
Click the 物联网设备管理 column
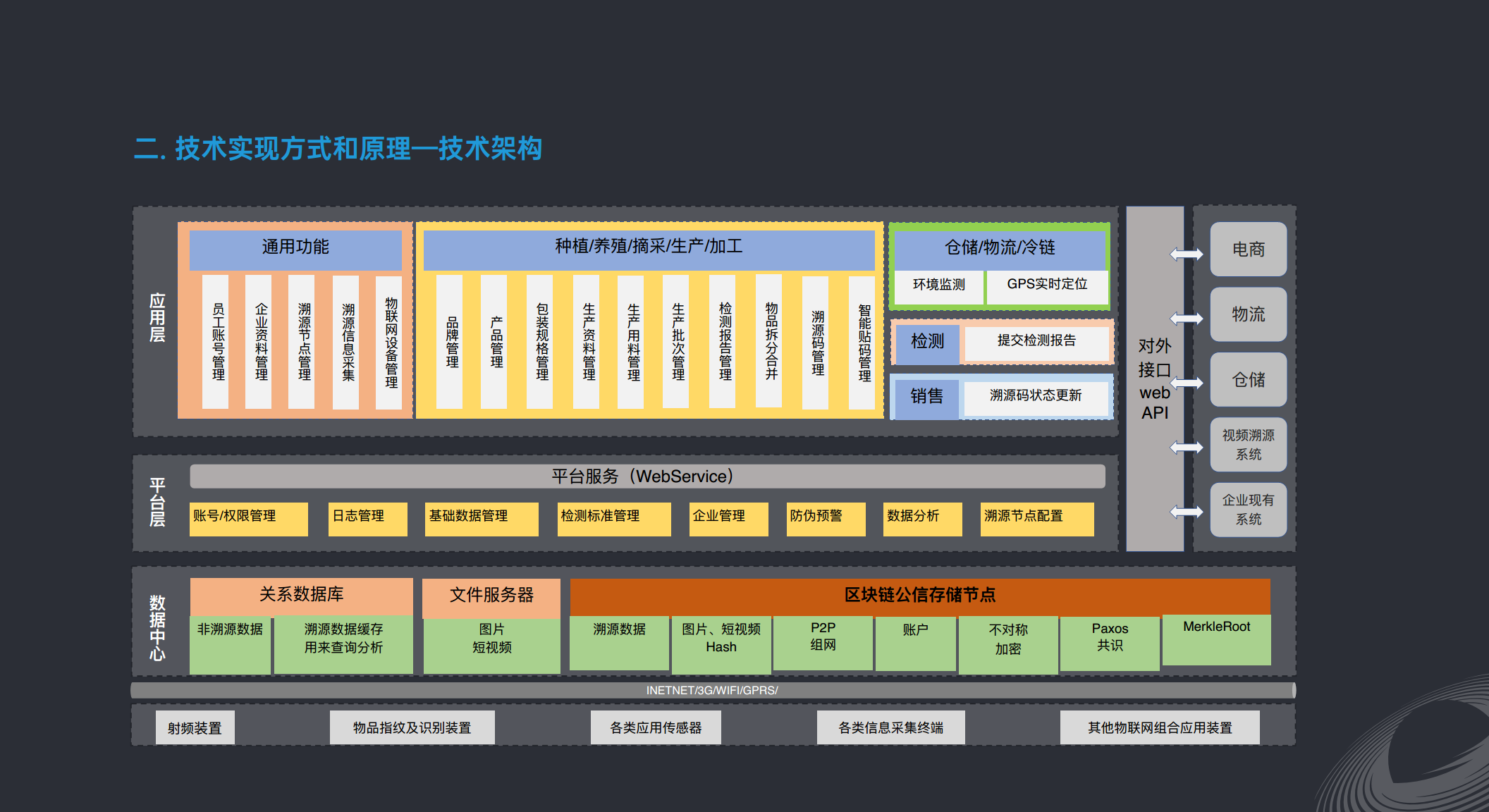click(x=389, y=343)
